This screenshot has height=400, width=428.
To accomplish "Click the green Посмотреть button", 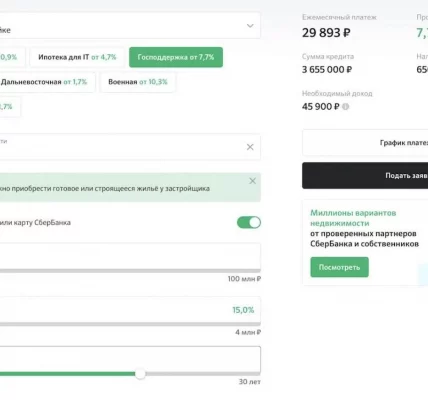I will pos(339,267).
